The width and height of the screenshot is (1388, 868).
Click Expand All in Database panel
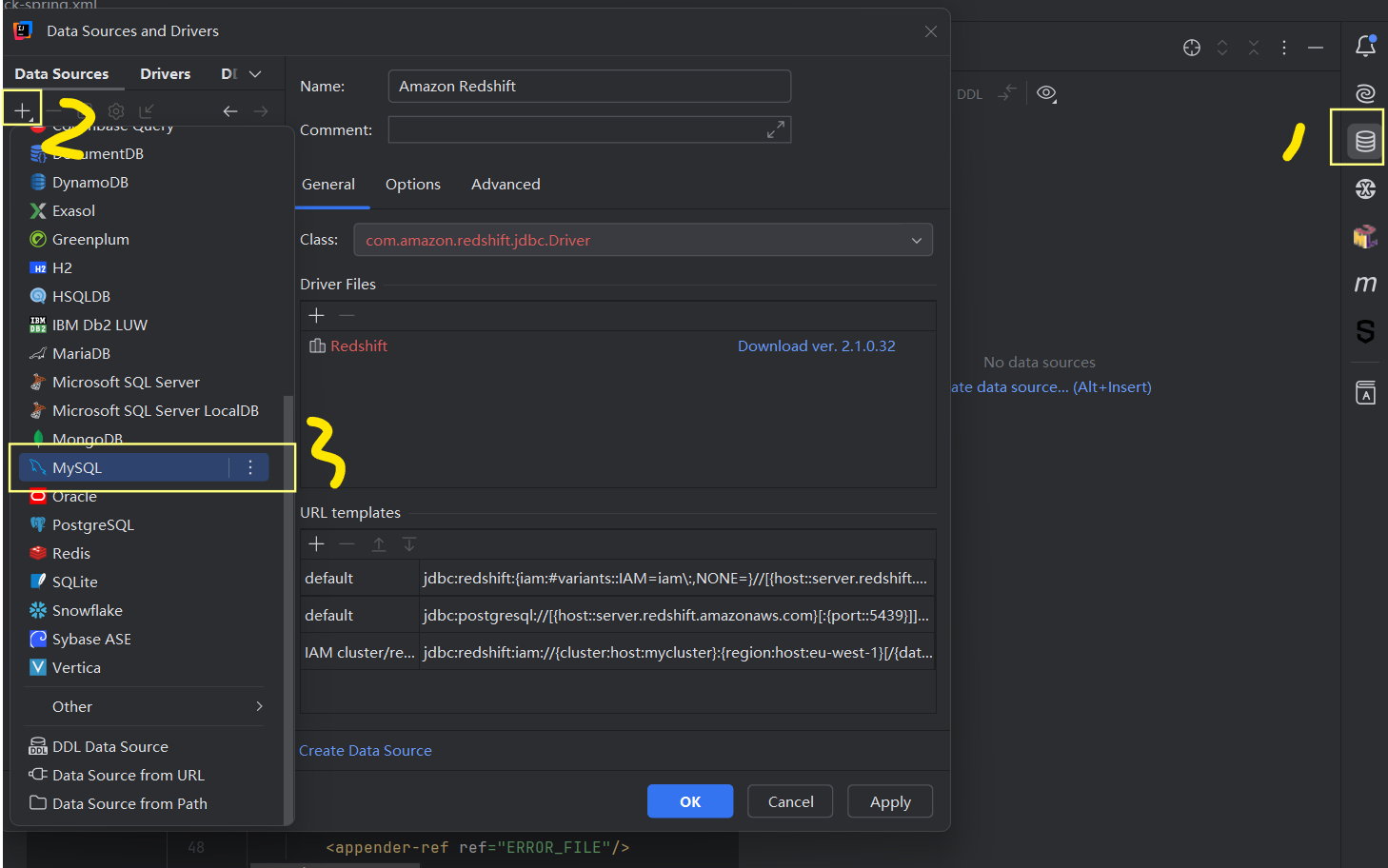pyautogui.click(x=1222, y=48)
